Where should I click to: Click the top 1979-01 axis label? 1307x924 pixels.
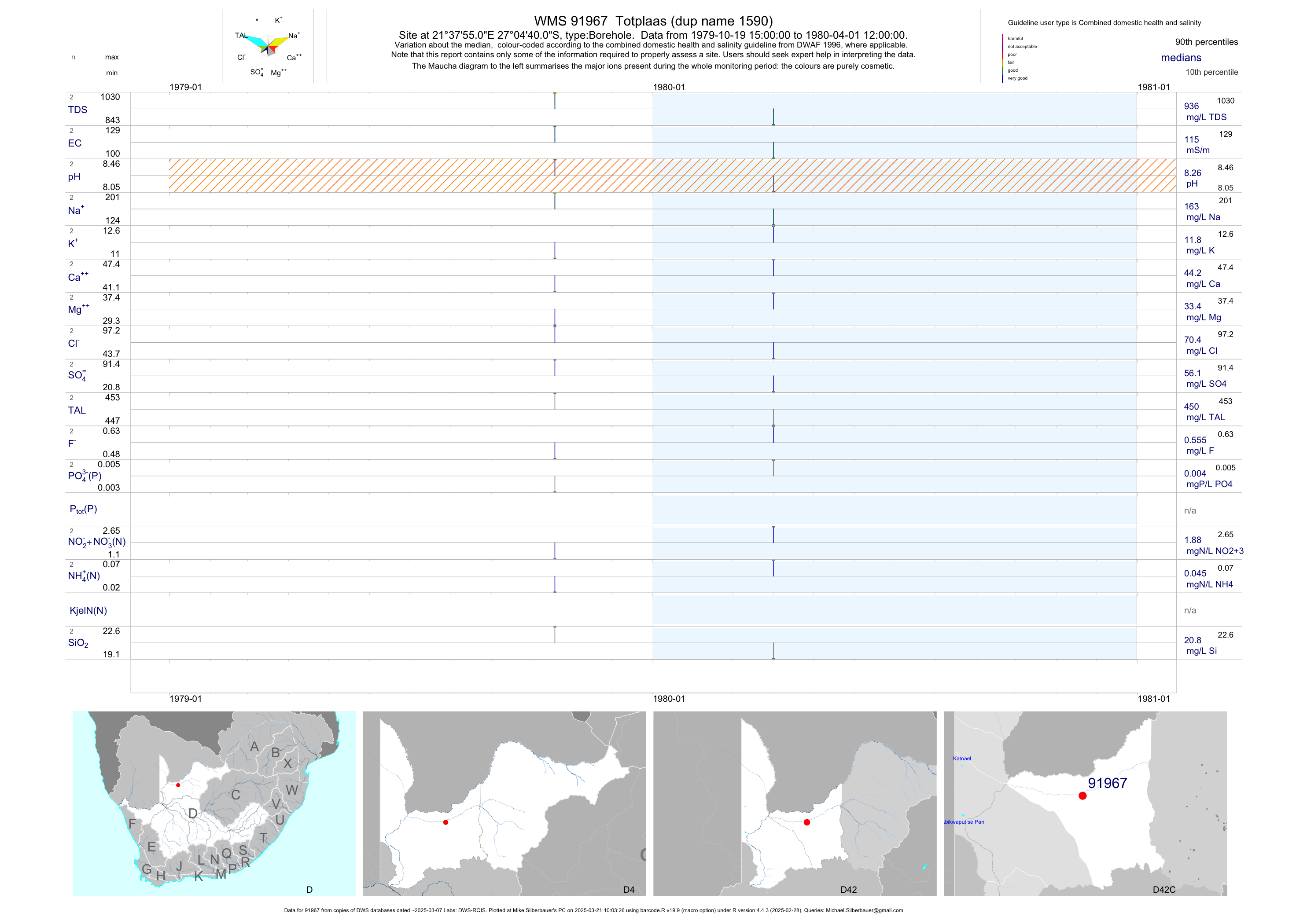pos(186,87)
